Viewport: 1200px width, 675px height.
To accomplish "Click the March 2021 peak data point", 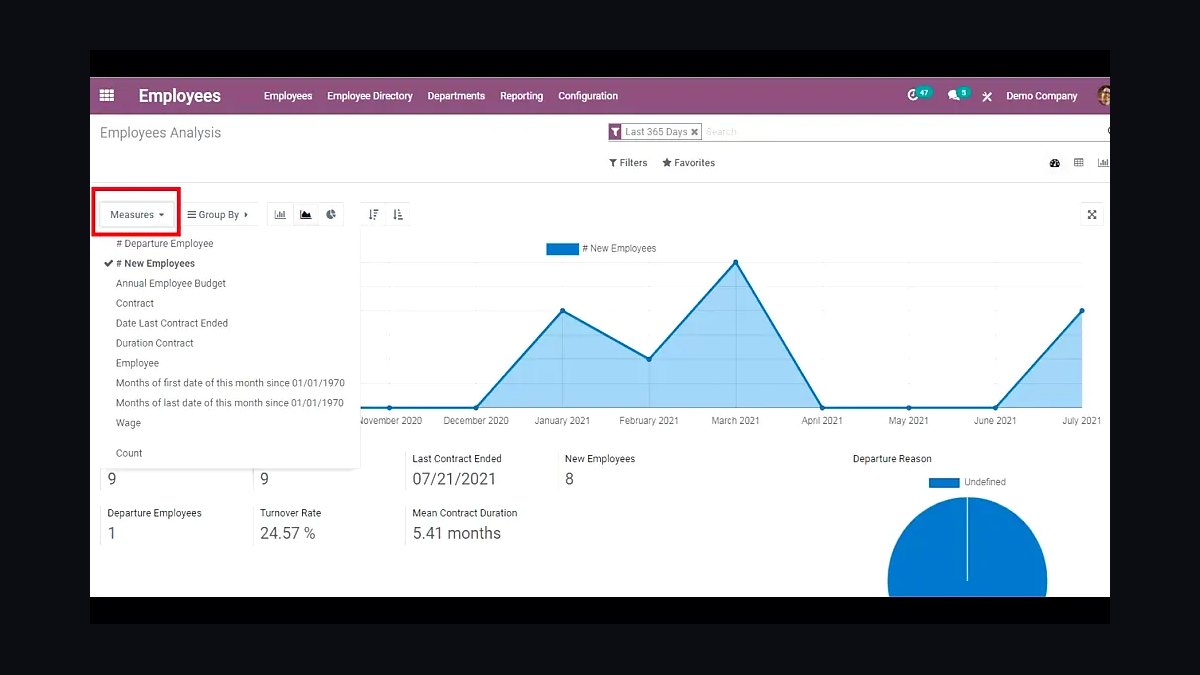I will pyautogui.click(x=736, y=263).
